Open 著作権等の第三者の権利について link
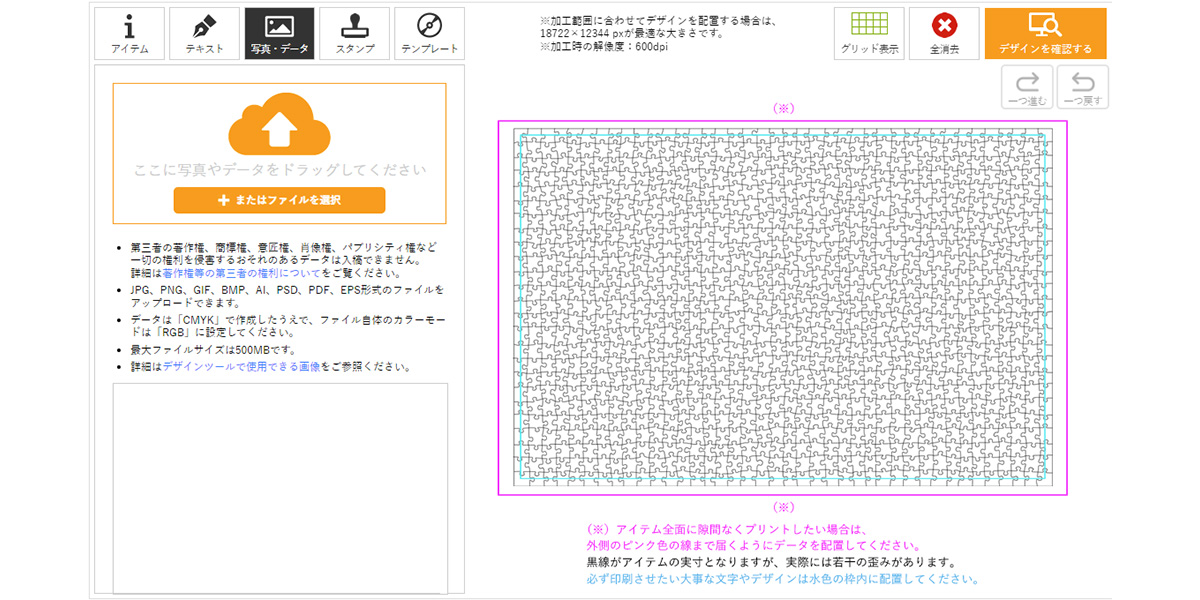1200x600 pixels. [240, 272]
